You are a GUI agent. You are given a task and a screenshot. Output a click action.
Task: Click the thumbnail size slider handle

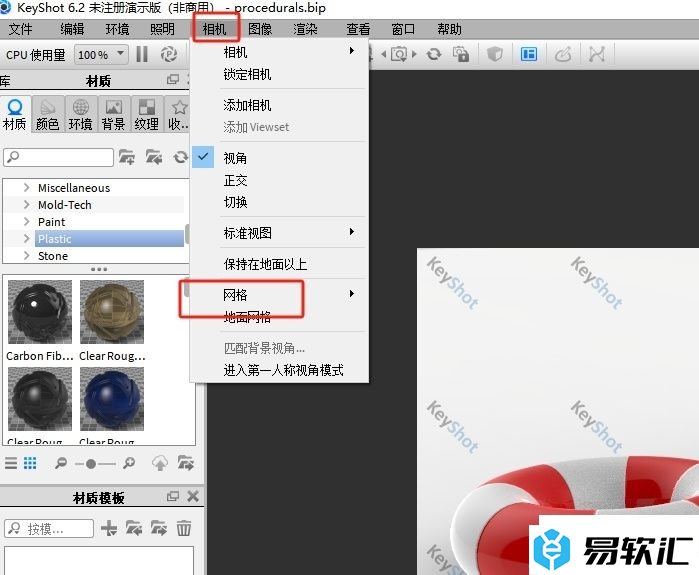91,464
